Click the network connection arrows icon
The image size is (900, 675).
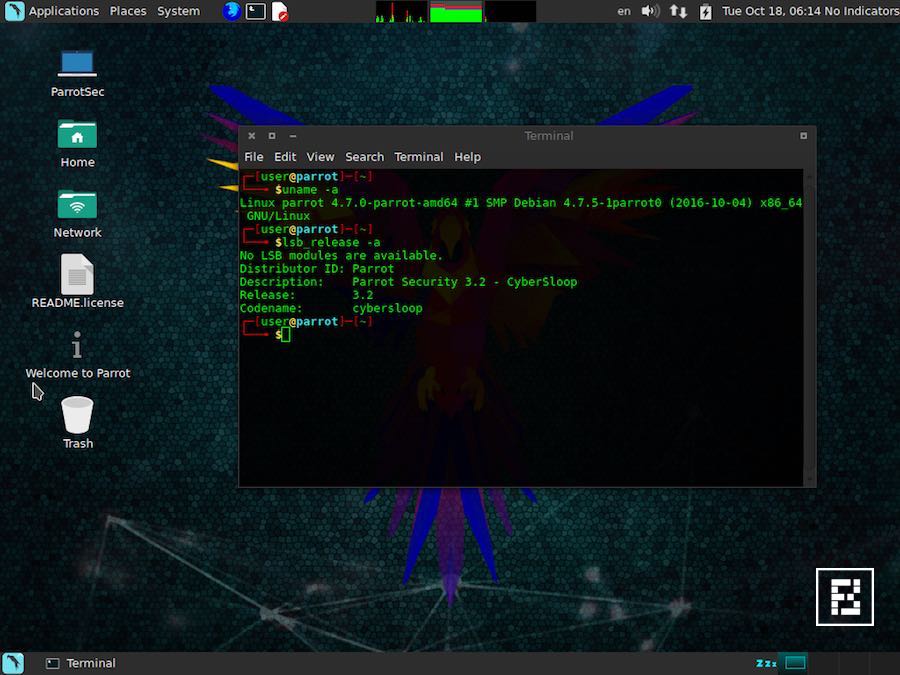coord(678,11)
